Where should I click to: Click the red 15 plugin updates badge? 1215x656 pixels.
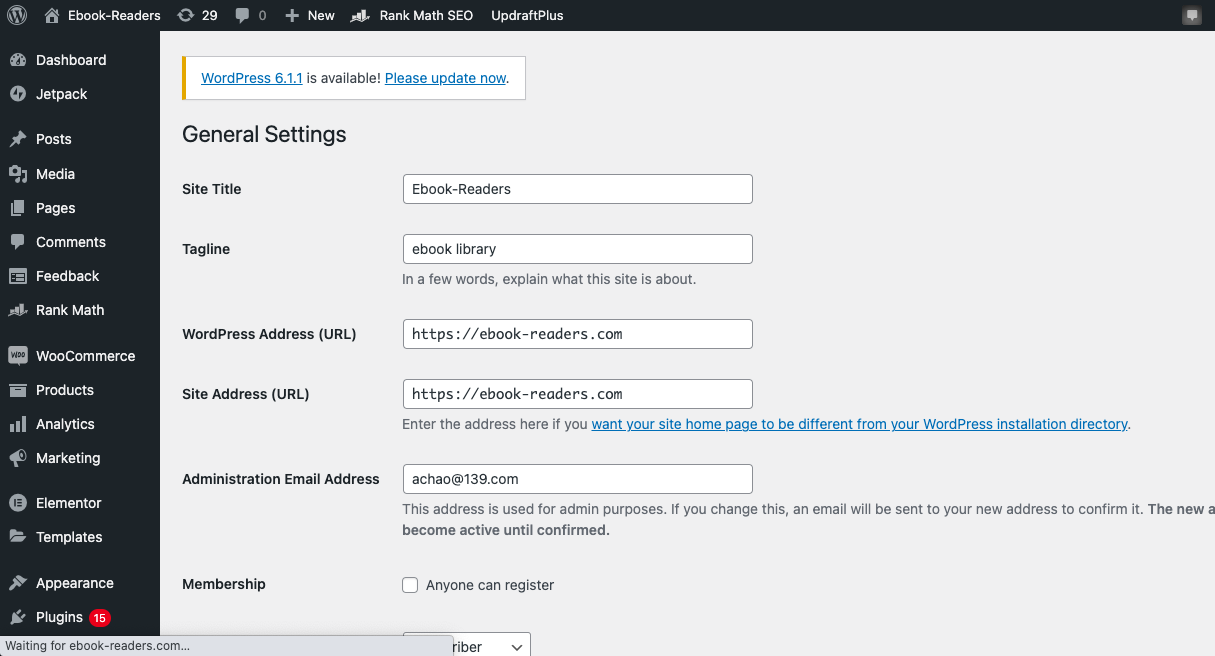coord(100,618)
